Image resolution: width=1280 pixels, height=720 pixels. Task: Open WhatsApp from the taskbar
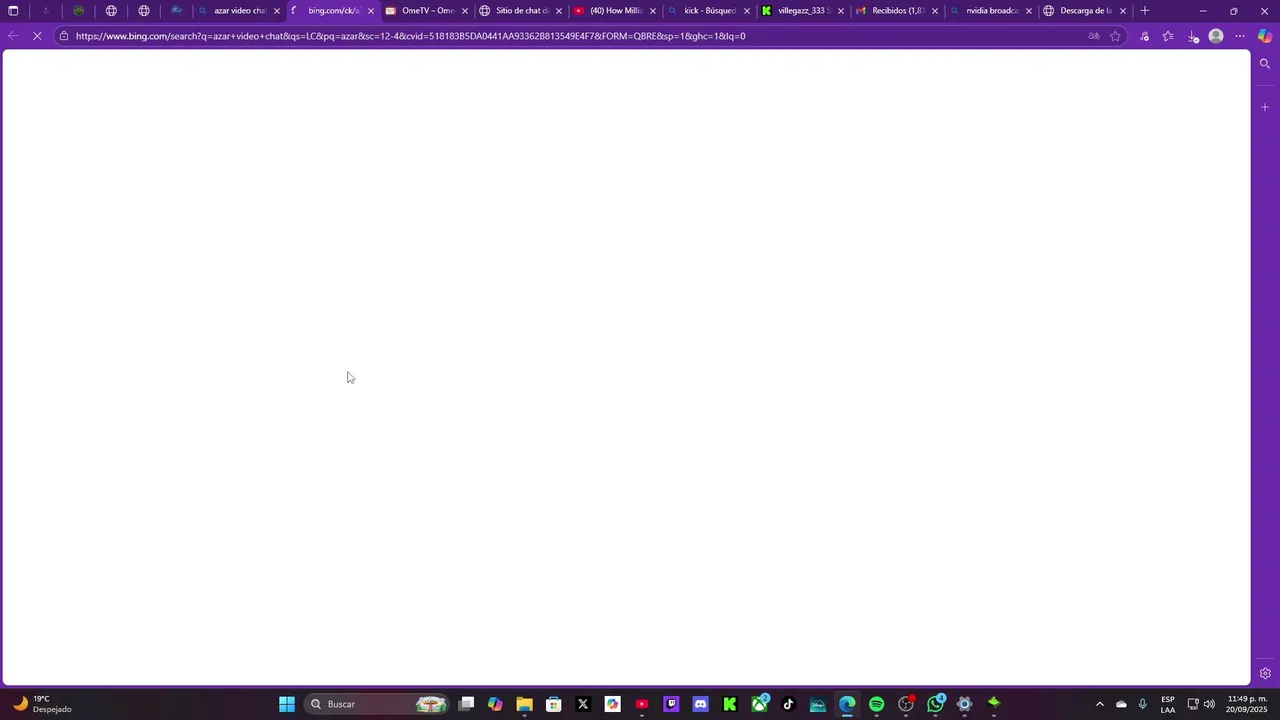pos(936,704)
